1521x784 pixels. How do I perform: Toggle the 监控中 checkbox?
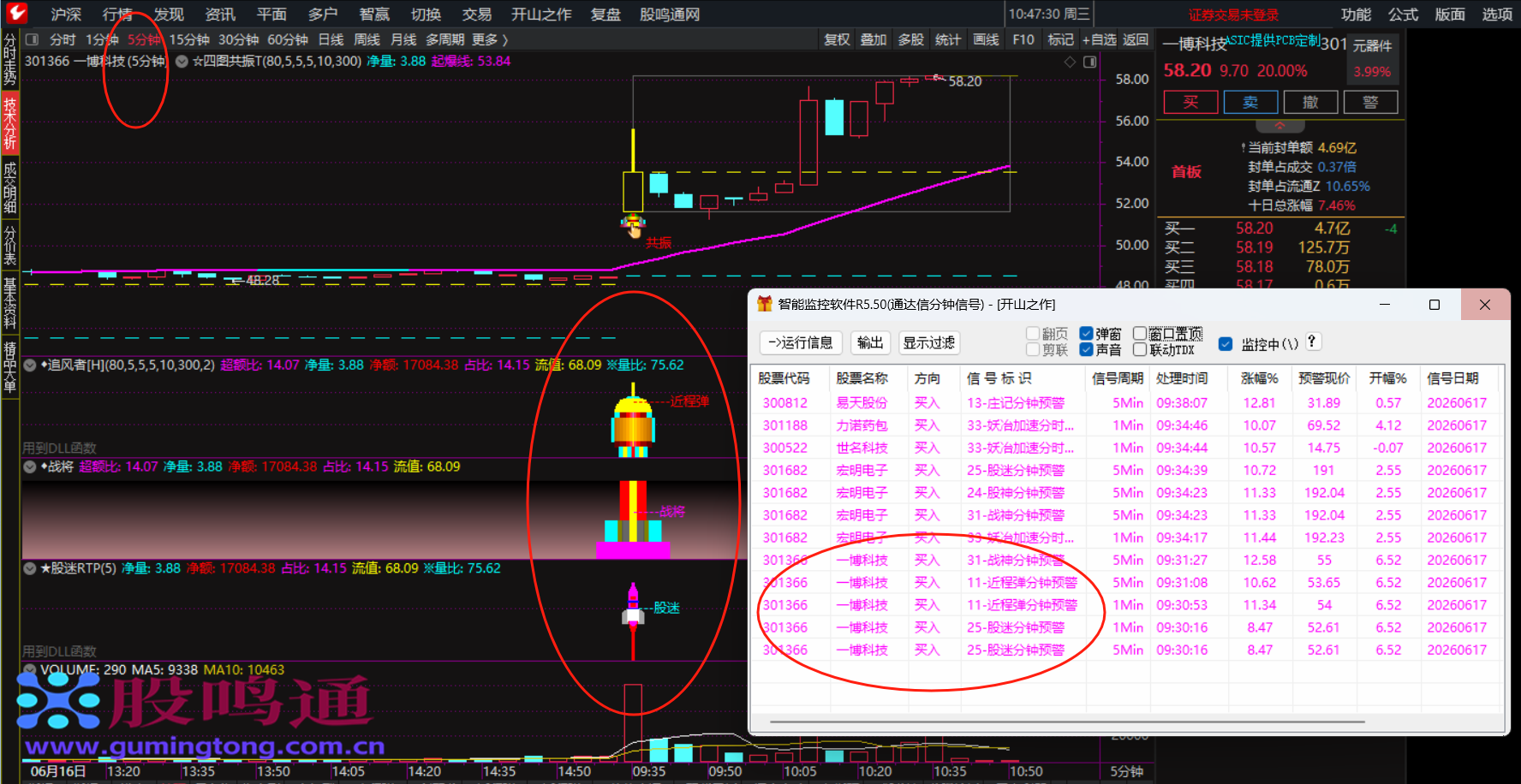1226,344
